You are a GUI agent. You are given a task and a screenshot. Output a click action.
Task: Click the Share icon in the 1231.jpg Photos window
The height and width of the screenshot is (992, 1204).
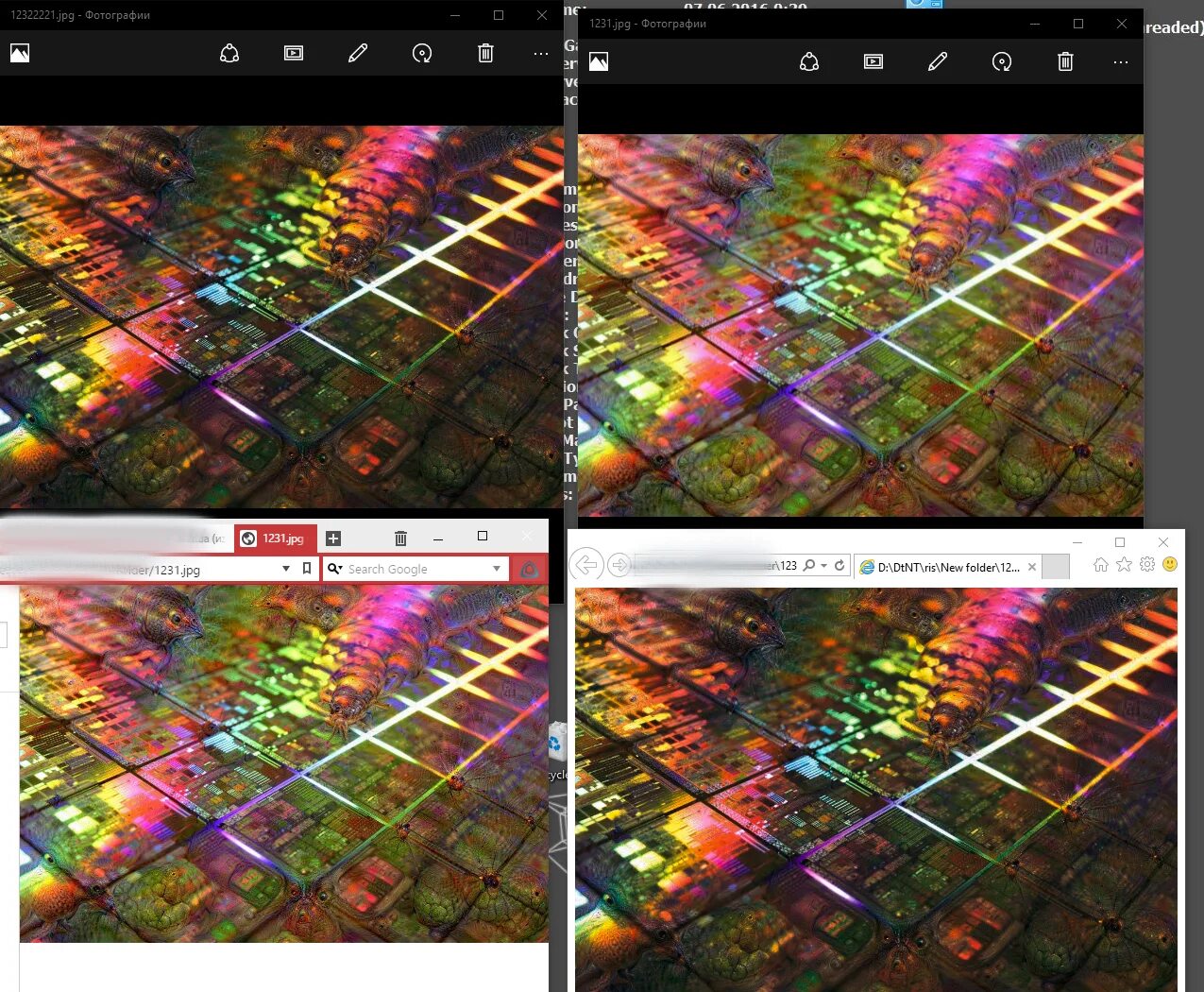pyautogui.click(x=809, y=61)
